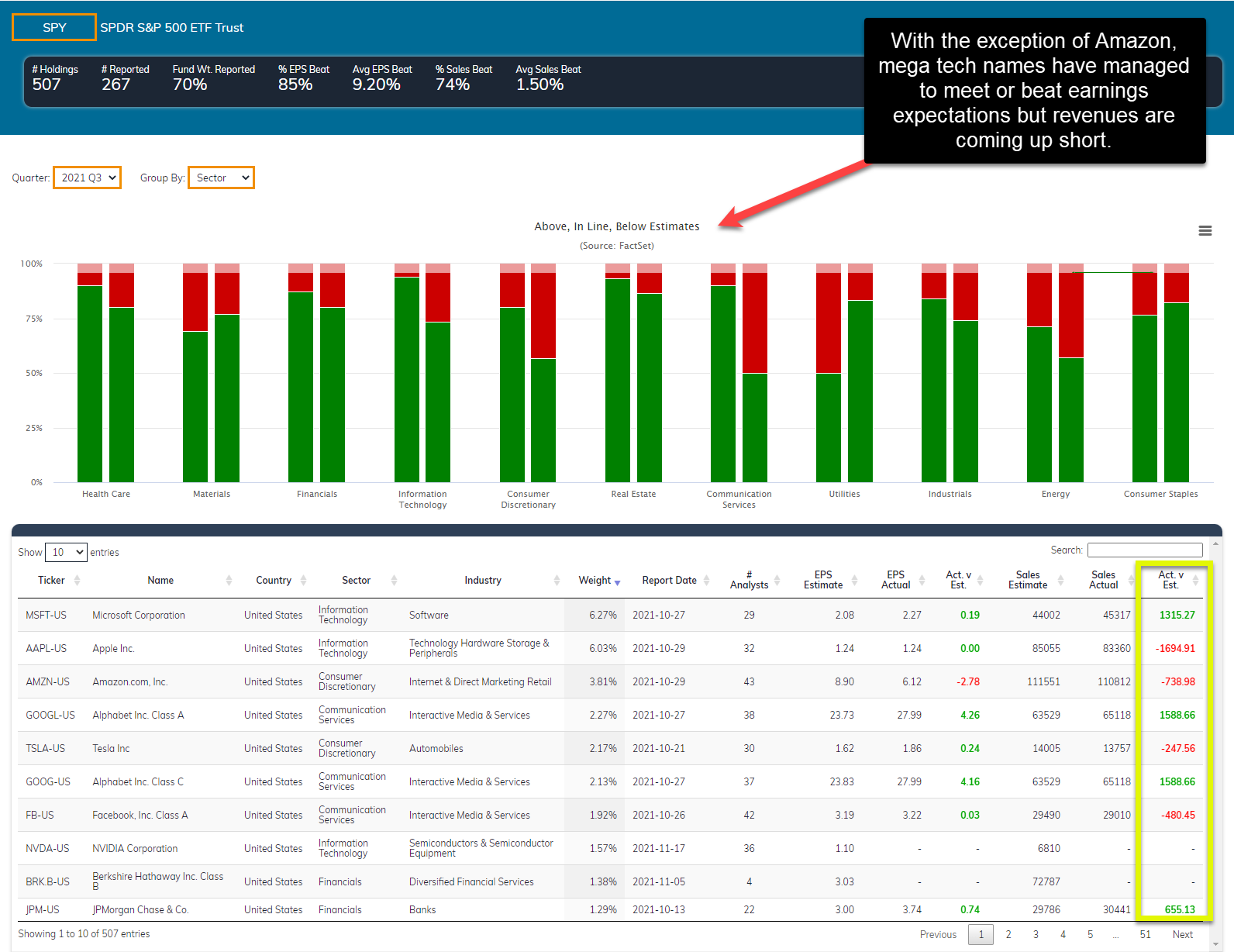Sort by EPS Estimate sort icon
1234x952 pixels.
click(x=854, y=581)
